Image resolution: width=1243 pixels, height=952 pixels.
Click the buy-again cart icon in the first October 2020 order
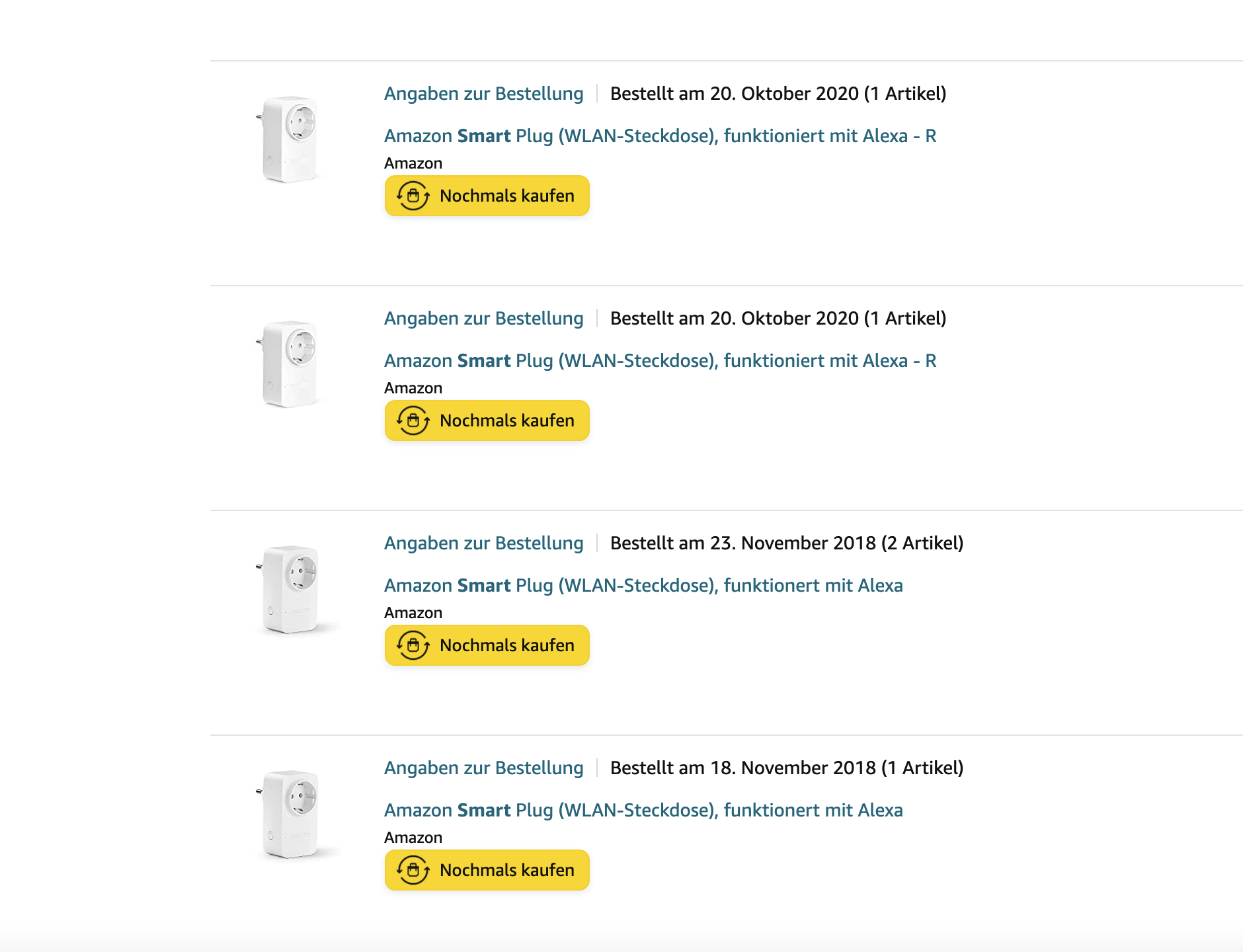point(413,196)
